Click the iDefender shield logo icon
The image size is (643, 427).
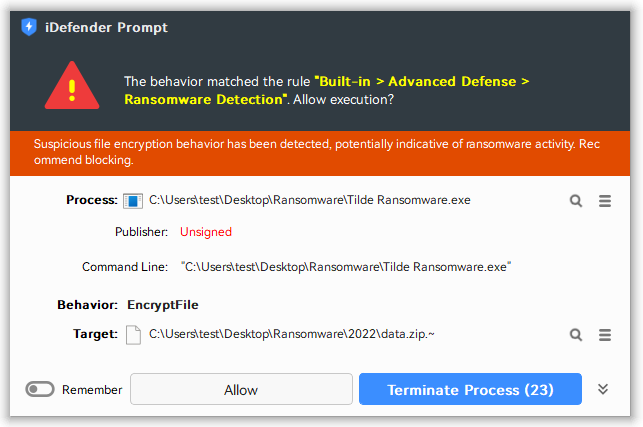pyautogui.click(x=28, y=27)
